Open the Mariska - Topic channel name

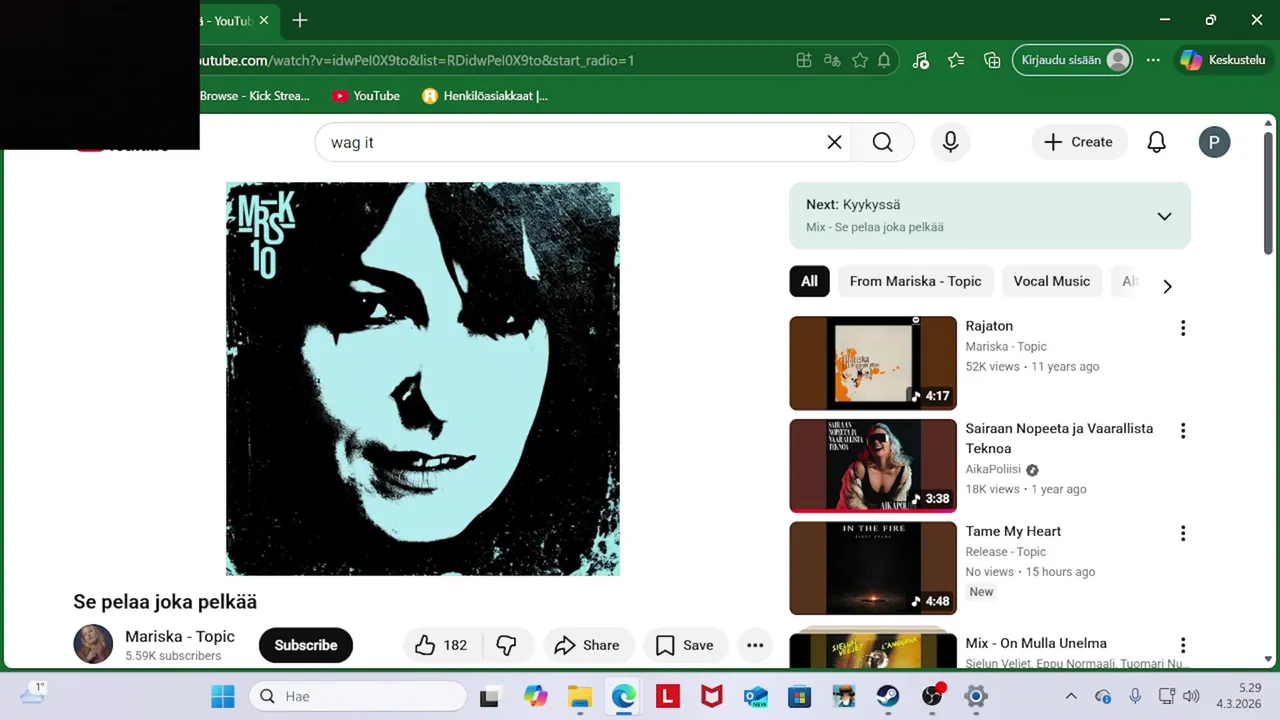[x=180, y=636]
